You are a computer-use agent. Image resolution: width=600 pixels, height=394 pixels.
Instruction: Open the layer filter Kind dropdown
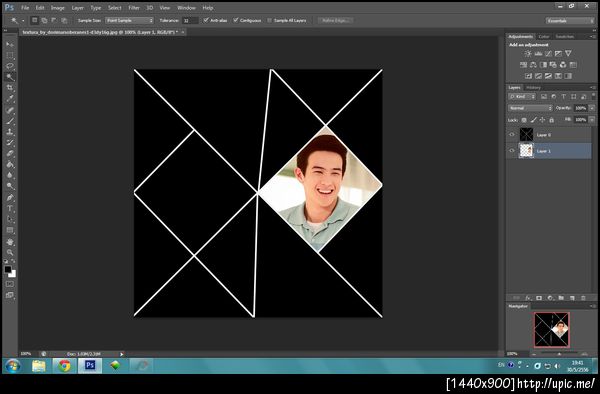coord(522,97)
